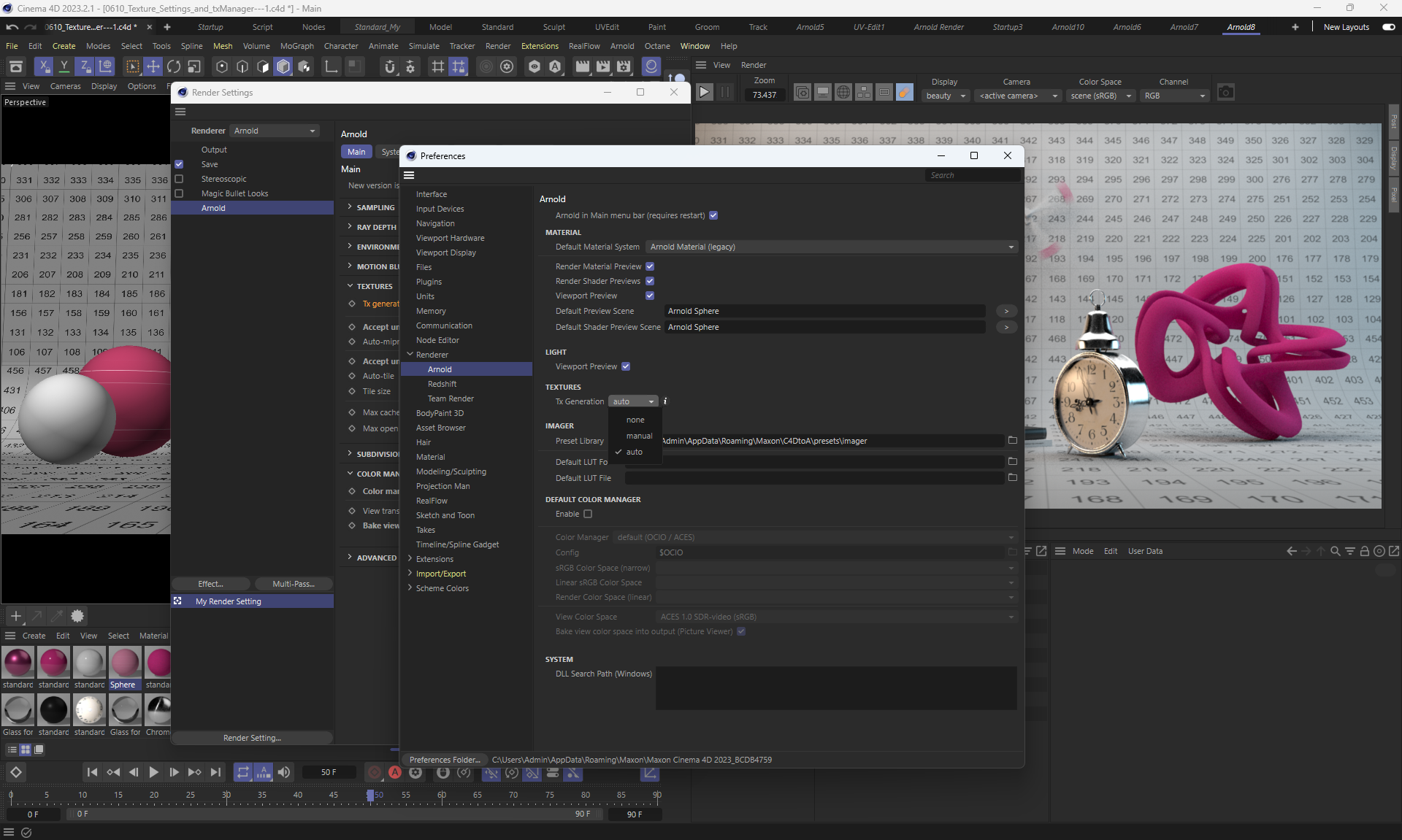Click the Preferences search field
The image size is (1402, 840).
tap(971, 175)
